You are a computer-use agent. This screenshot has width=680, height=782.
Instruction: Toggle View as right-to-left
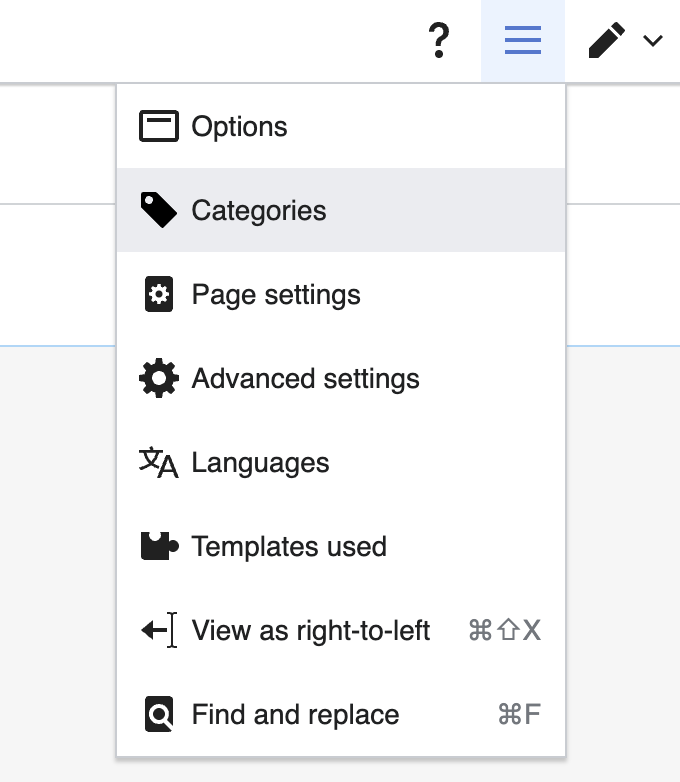coord(311,631)
